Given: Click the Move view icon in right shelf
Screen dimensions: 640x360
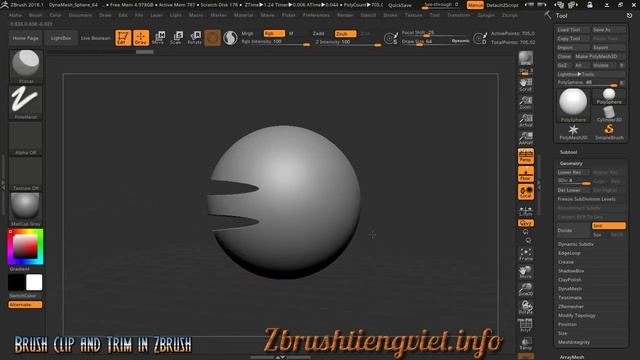Looking at the screenshot, I should [x=526, y=272].
